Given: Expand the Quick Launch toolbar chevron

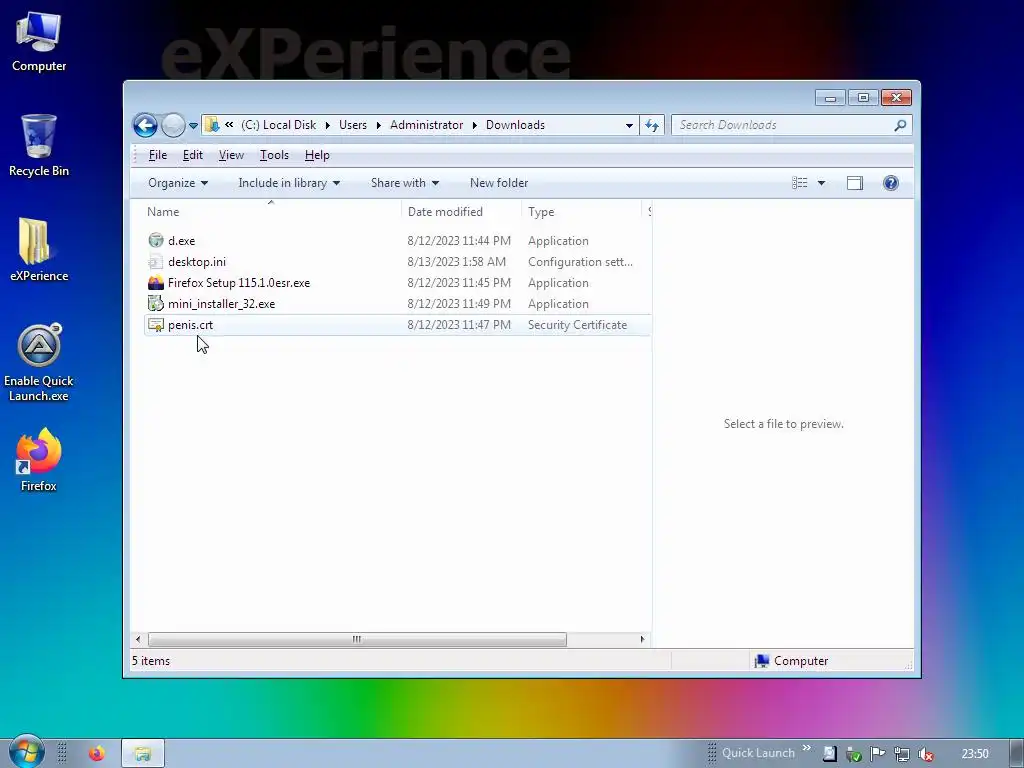Looking at the screenshot, I should click(x=807, y=748).
